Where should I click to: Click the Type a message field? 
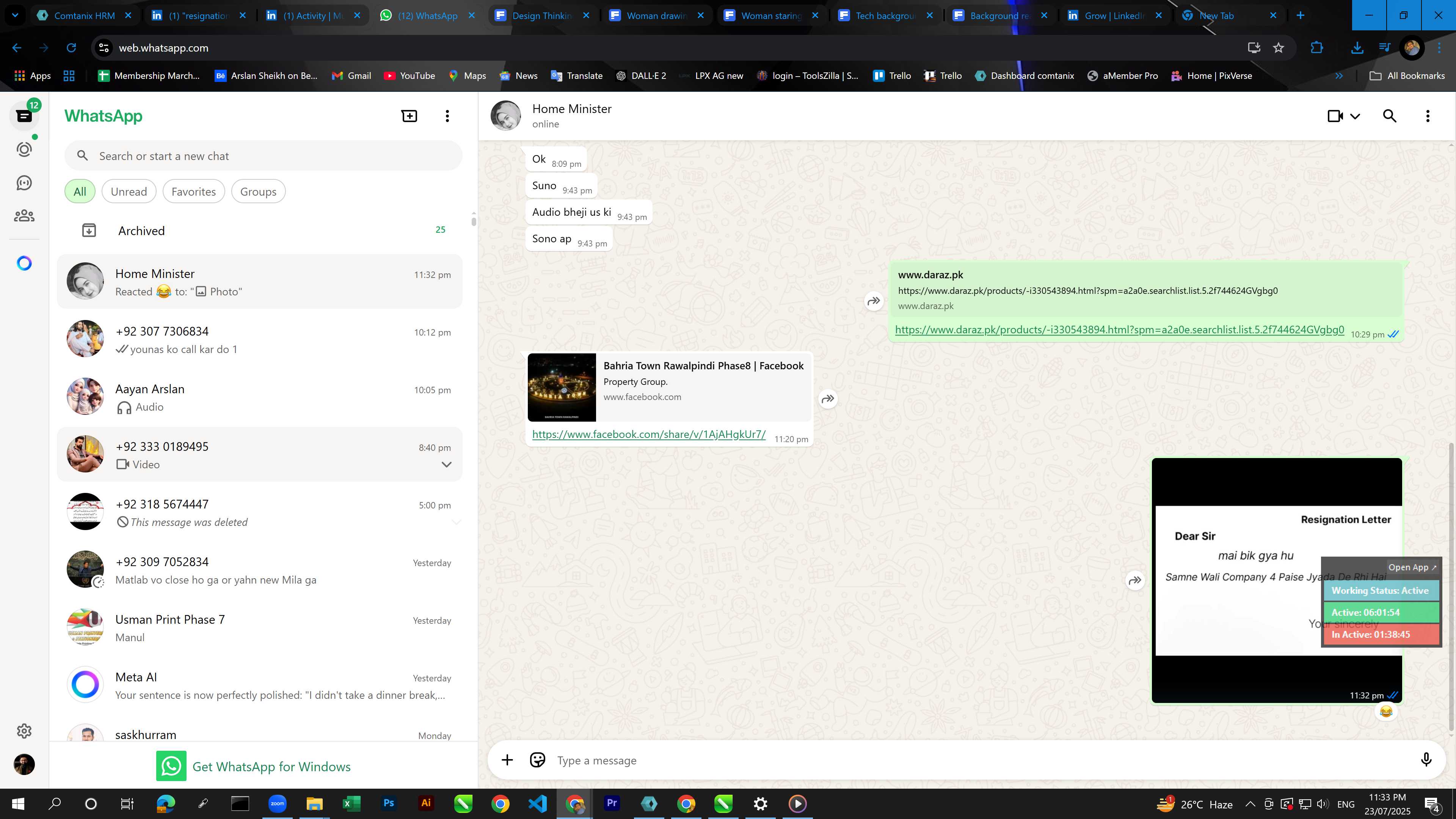point(984,760)
